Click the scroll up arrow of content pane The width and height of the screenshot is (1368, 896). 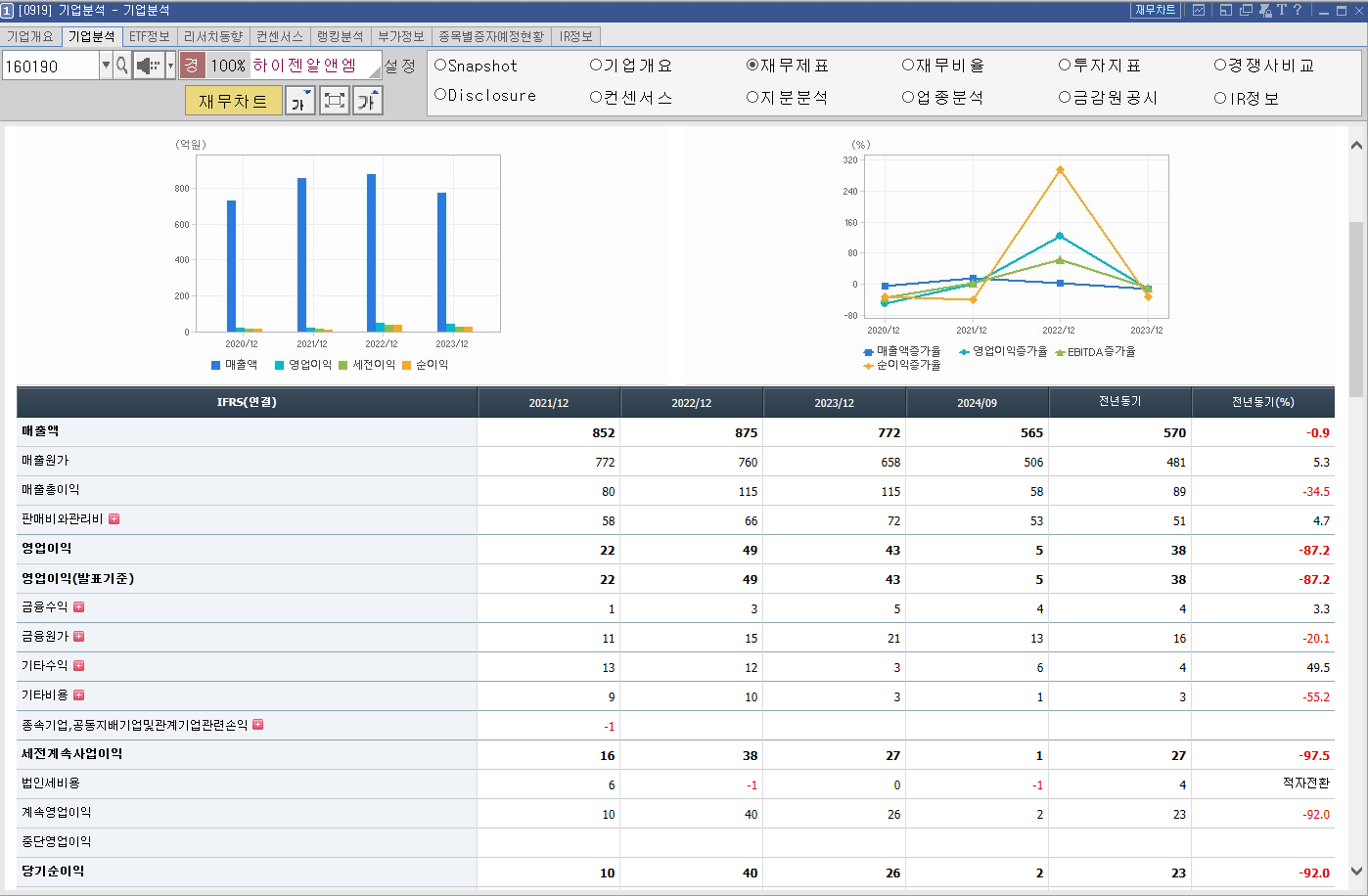1356,146
